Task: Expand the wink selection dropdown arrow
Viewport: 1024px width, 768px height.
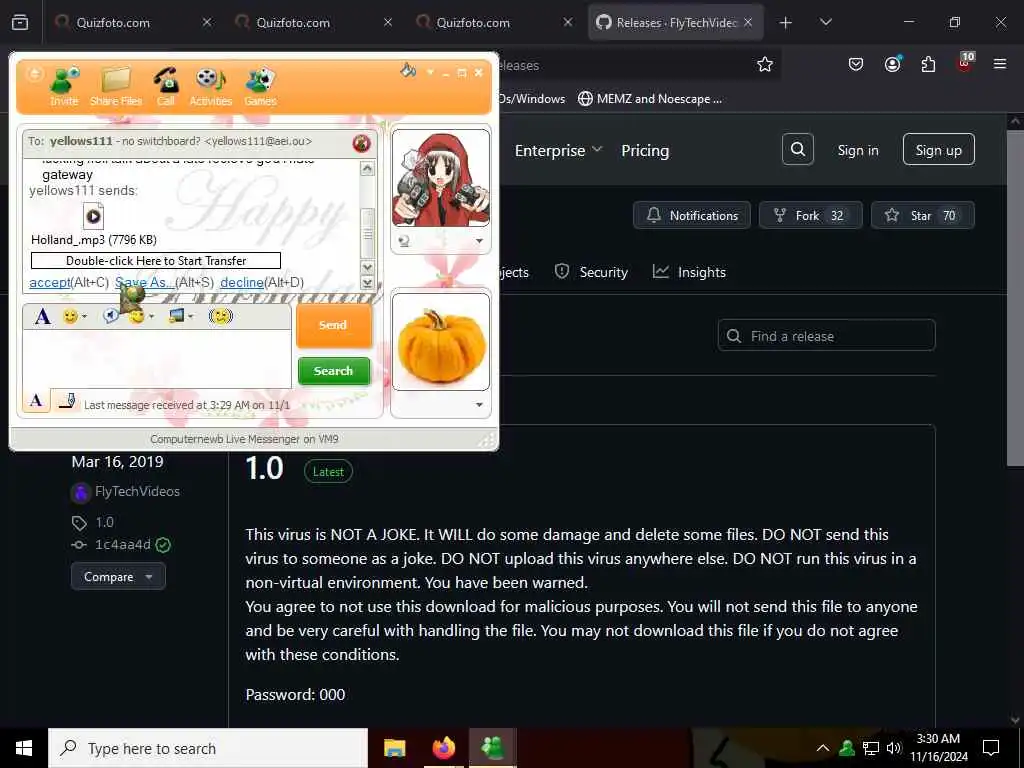Action: click(x=152, y=317)
